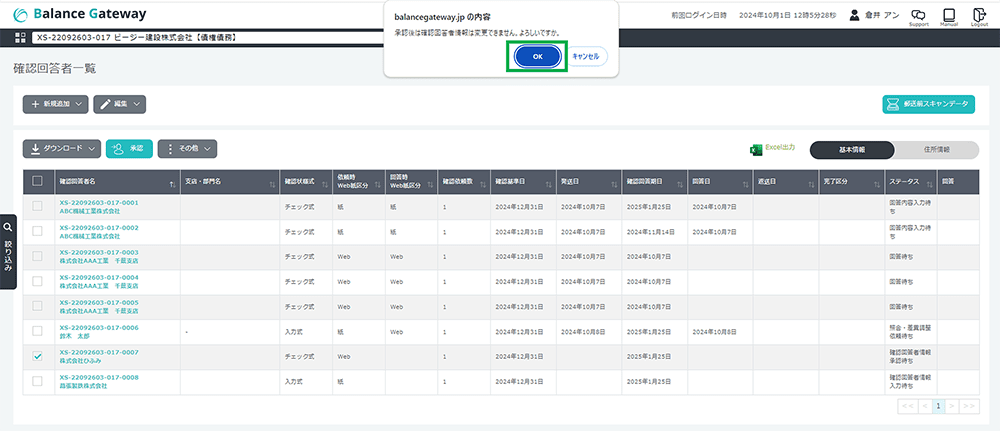Expand the 新規追加 dropdown
This screenshot has height=431, width=1000.
pyautogui.click(x=55, y=104)
